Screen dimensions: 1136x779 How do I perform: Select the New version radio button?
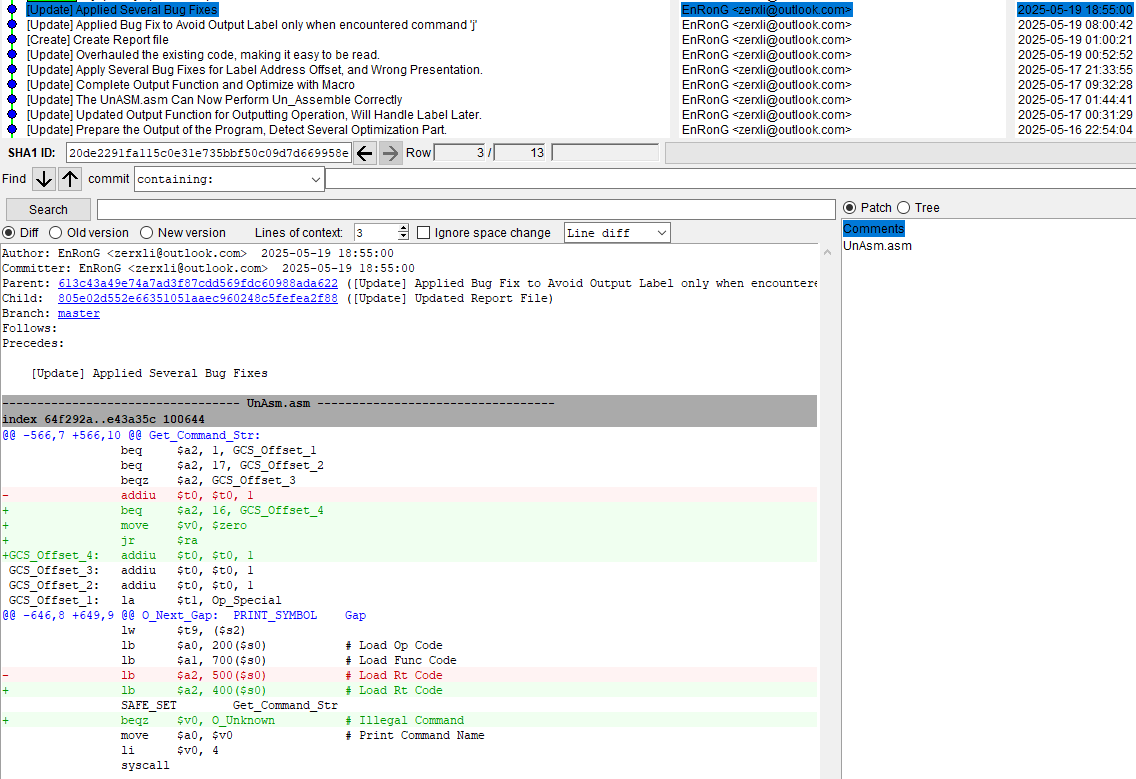147,233
